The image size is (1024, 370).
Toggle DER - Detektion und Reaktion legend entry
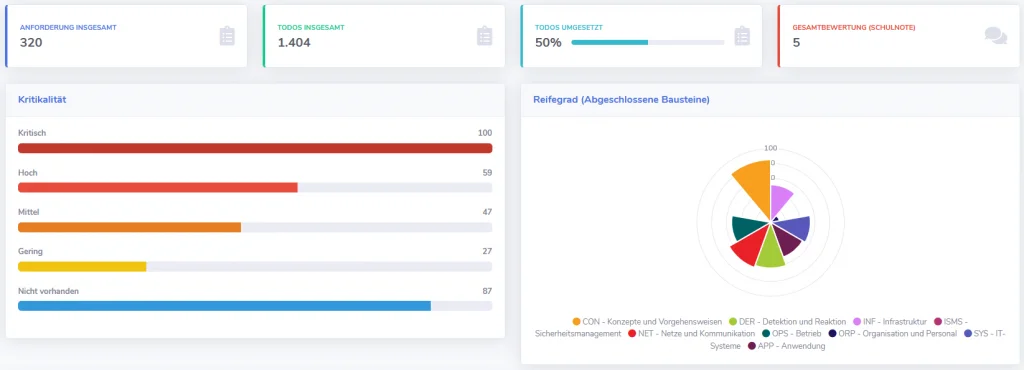(x=788, y=322)
